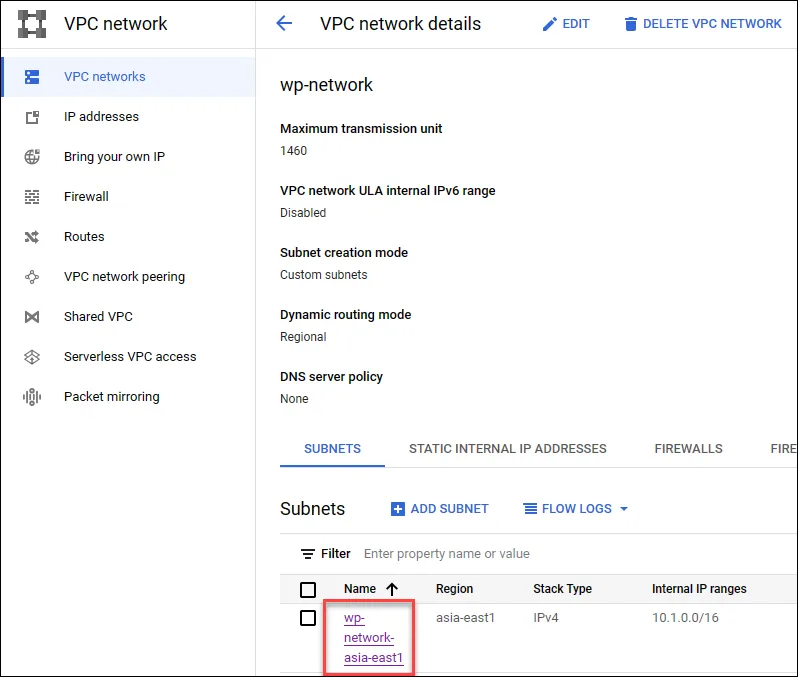Switch to the FIREWALLS tab

[x=688, y=449]
